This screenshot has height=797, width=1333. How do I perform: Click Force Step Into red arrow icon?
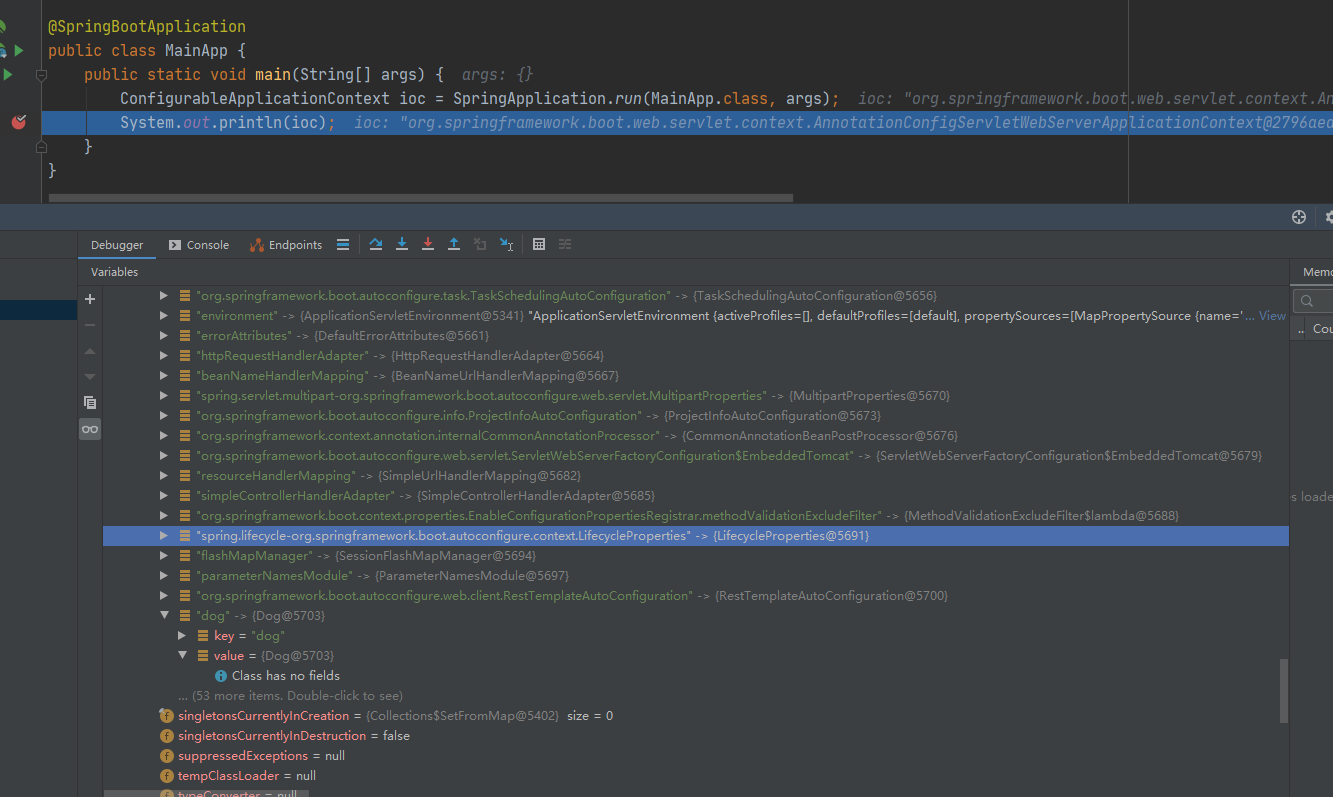click(x=428, y=244)
